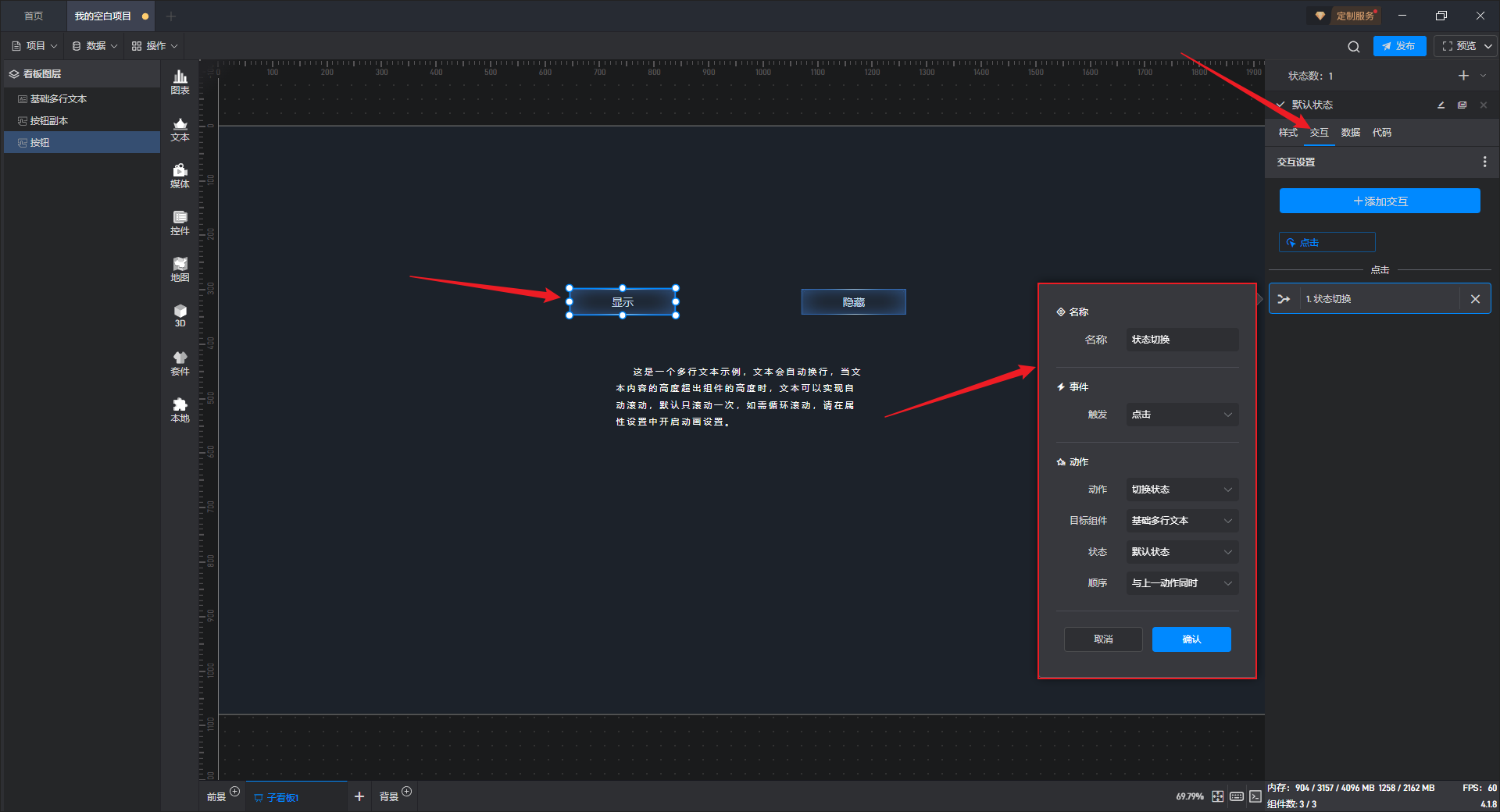Click the 看板图层 layers panel header
This screenshot has height=812, width=1500.
point(82,74)
